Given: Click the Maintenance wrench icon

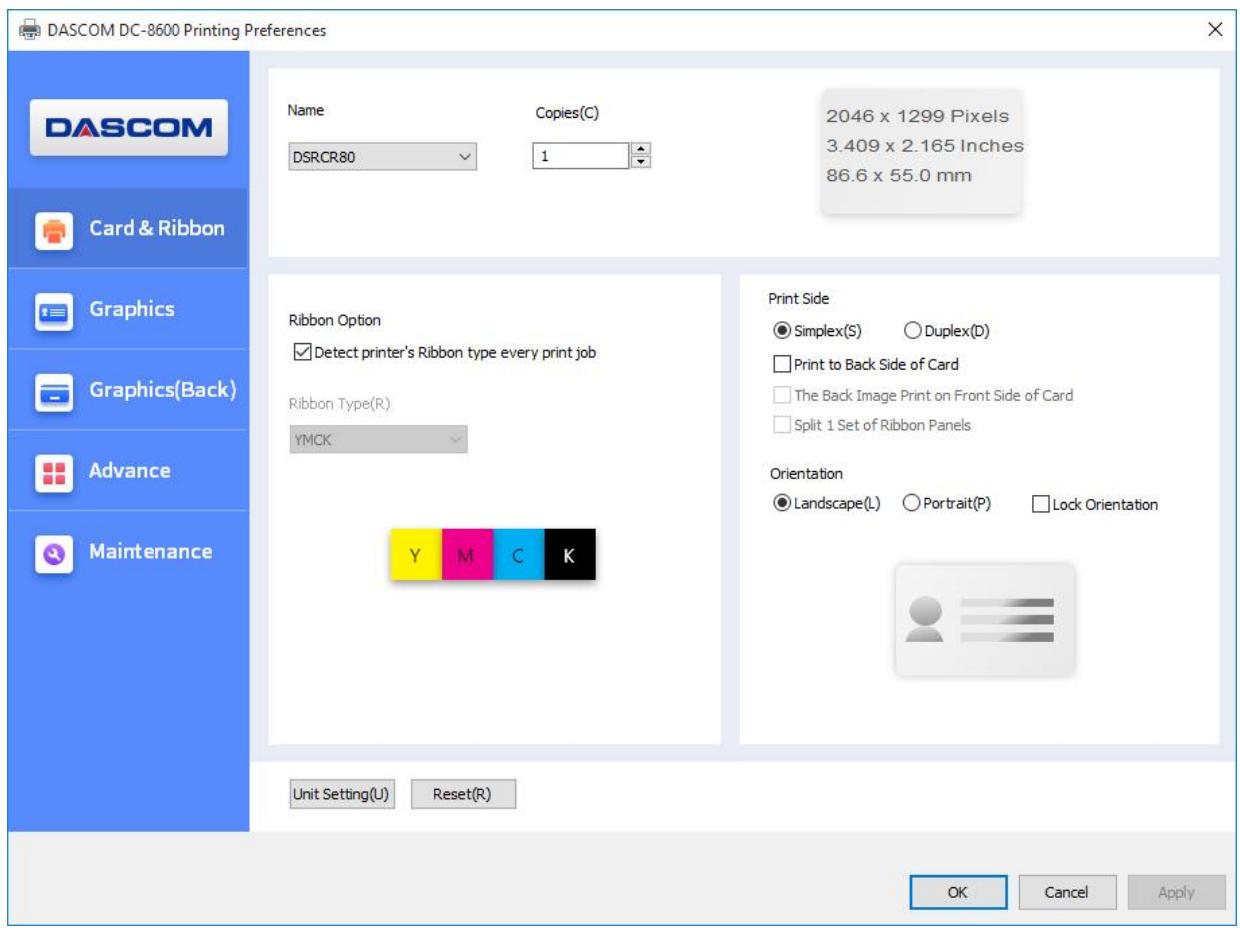Looking at the screenshot, I should click(54, 553).
